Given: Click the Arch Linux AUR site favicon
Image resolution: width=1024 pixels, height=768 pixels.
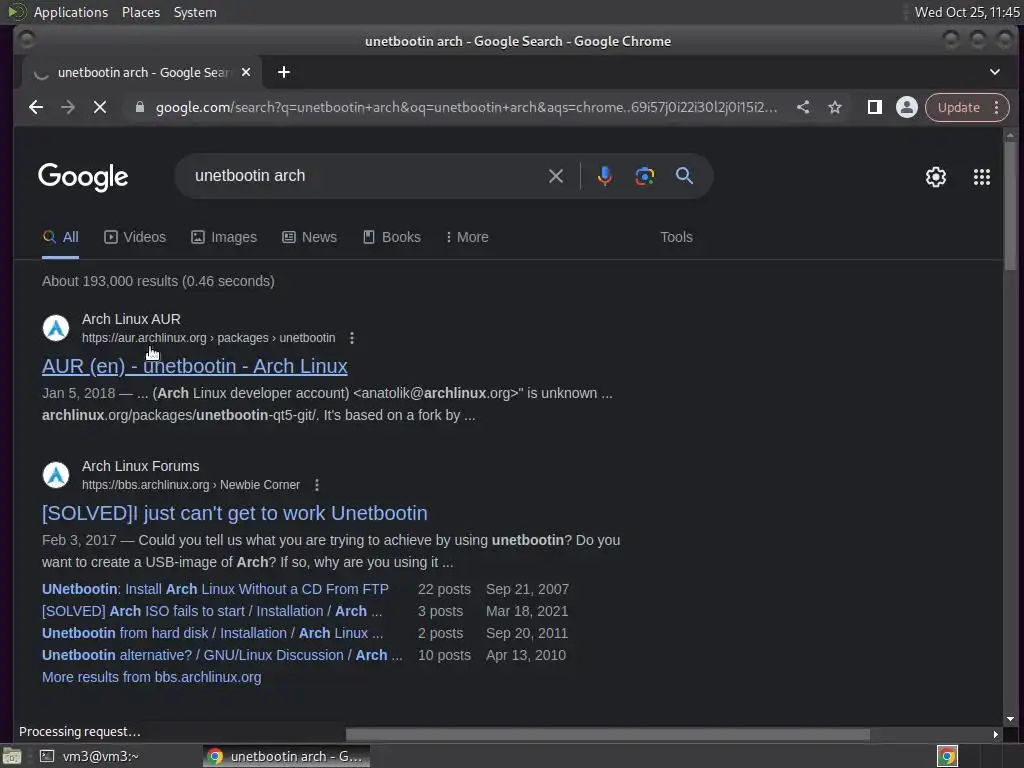Looking at the screenshot, I should [x=56, y=328].
